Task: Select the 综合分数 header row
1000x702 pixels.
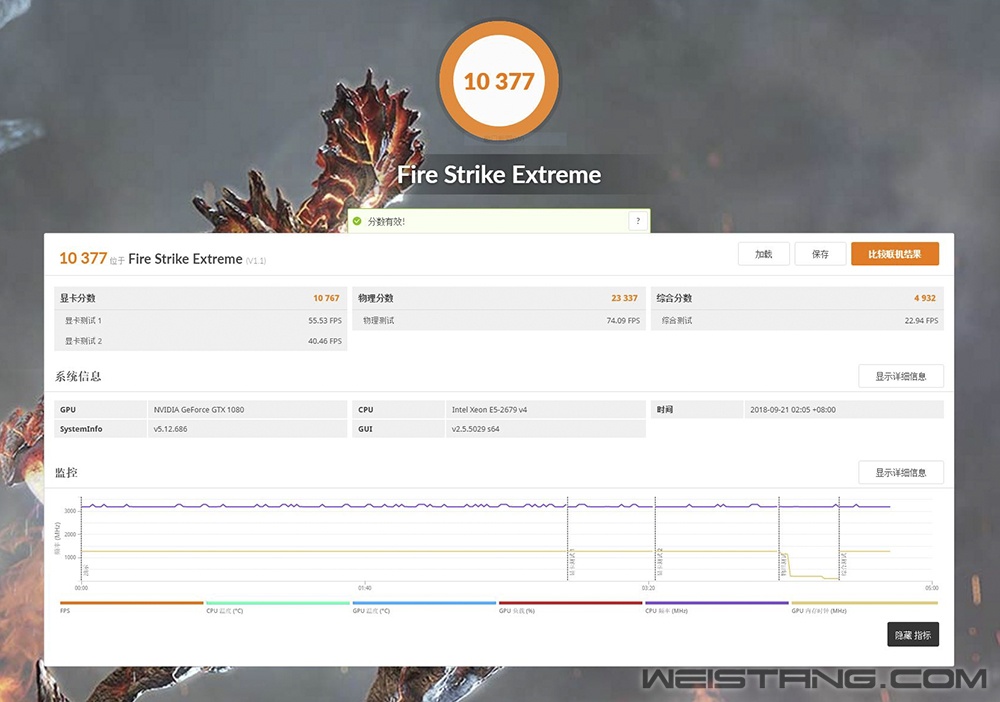Action: (x=797, y=298)
